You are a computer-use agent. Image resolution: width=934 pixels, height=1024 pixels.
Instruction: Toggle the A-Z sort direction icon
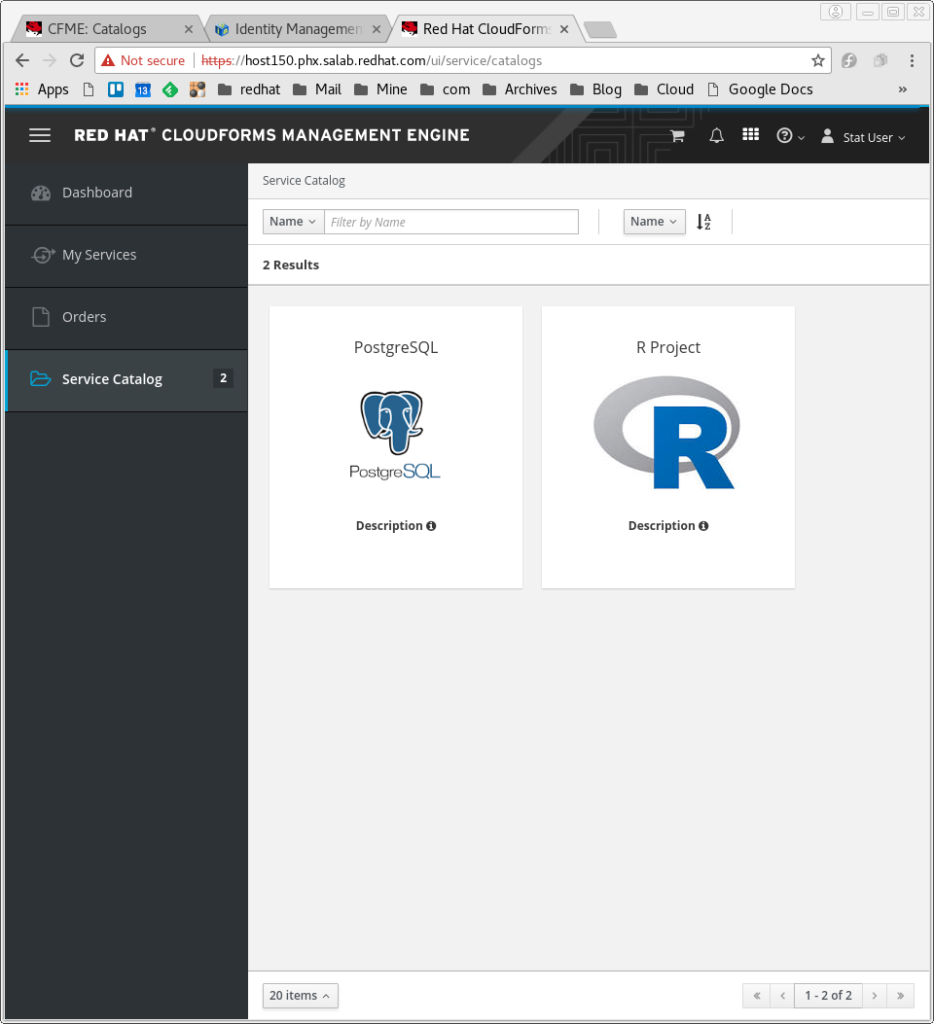click(703, 221)
